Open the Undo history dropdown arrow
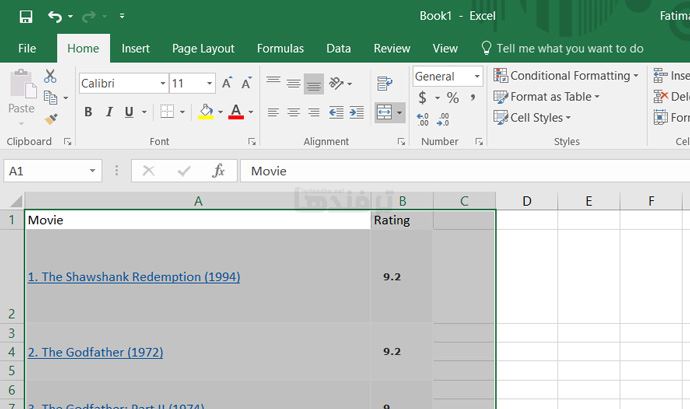The height and width of the screenshot is (409, 690). [70, 17]
